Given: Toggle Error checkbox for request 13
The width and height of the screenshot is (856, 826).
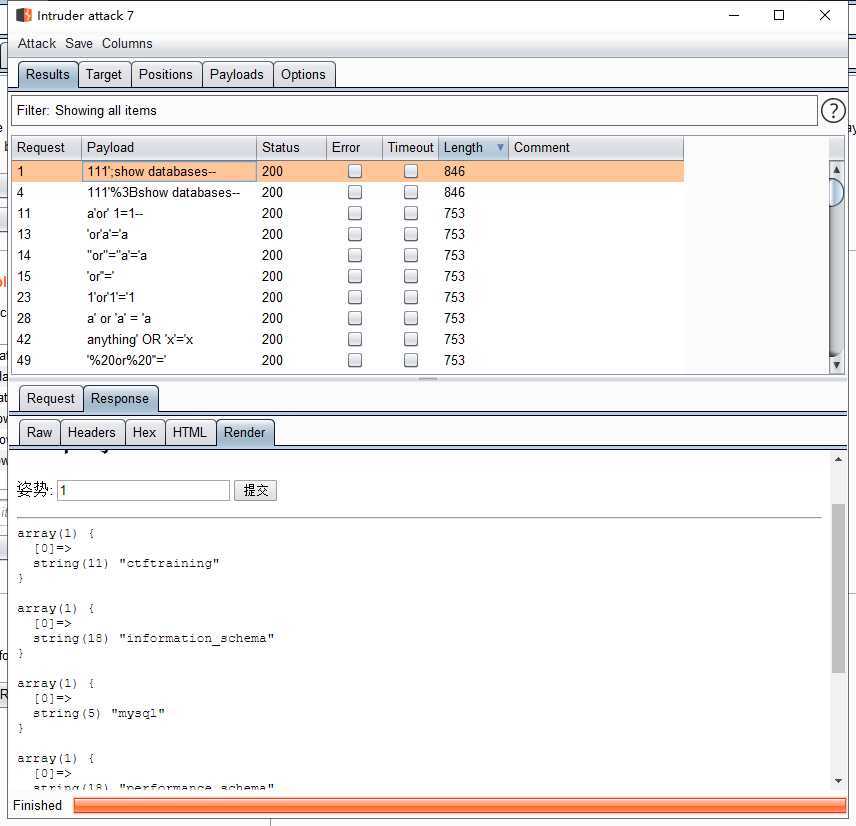Looking at the screenshot, I should (x=355, y=234).
